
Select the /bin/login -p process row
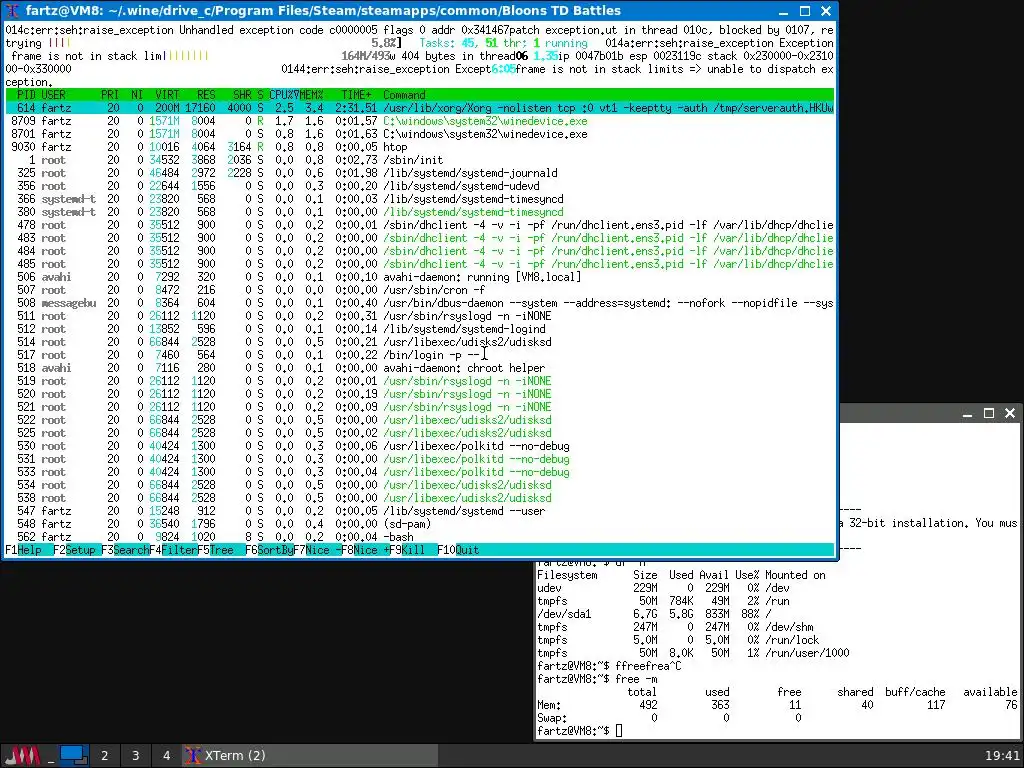[x=419, y=355]
